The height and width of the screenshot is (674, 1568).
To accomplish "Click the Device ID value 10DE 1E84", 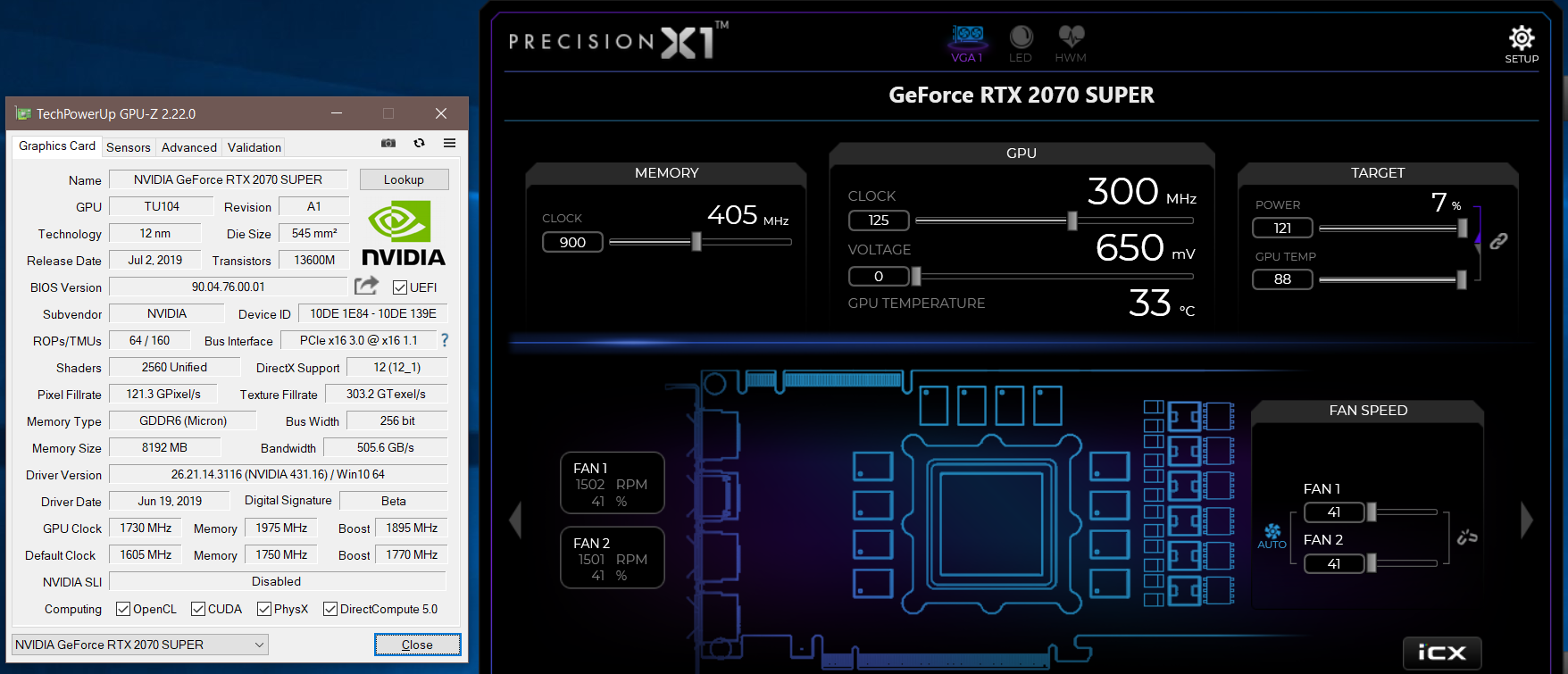I will click(373, 313).
